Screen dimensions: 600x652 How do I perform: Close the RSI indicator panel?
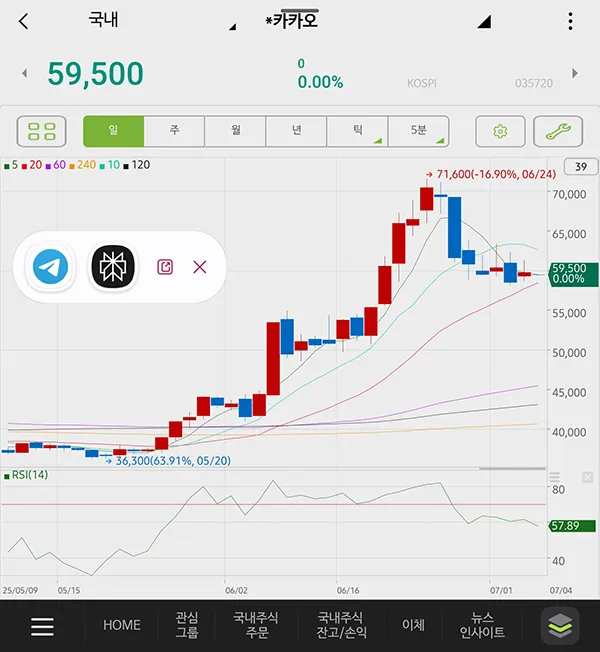coord(588,477)
